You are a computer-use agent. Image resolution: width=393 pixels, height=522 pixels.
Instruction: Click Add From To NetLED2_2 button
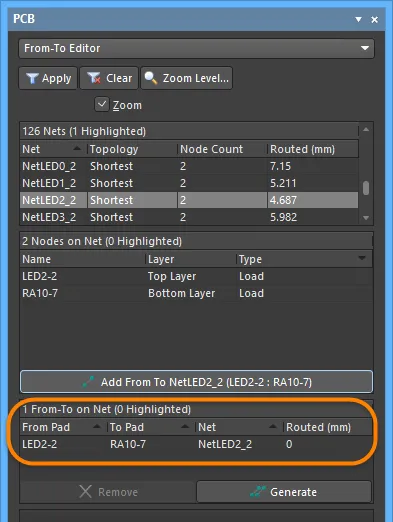[x=196, y=382]
